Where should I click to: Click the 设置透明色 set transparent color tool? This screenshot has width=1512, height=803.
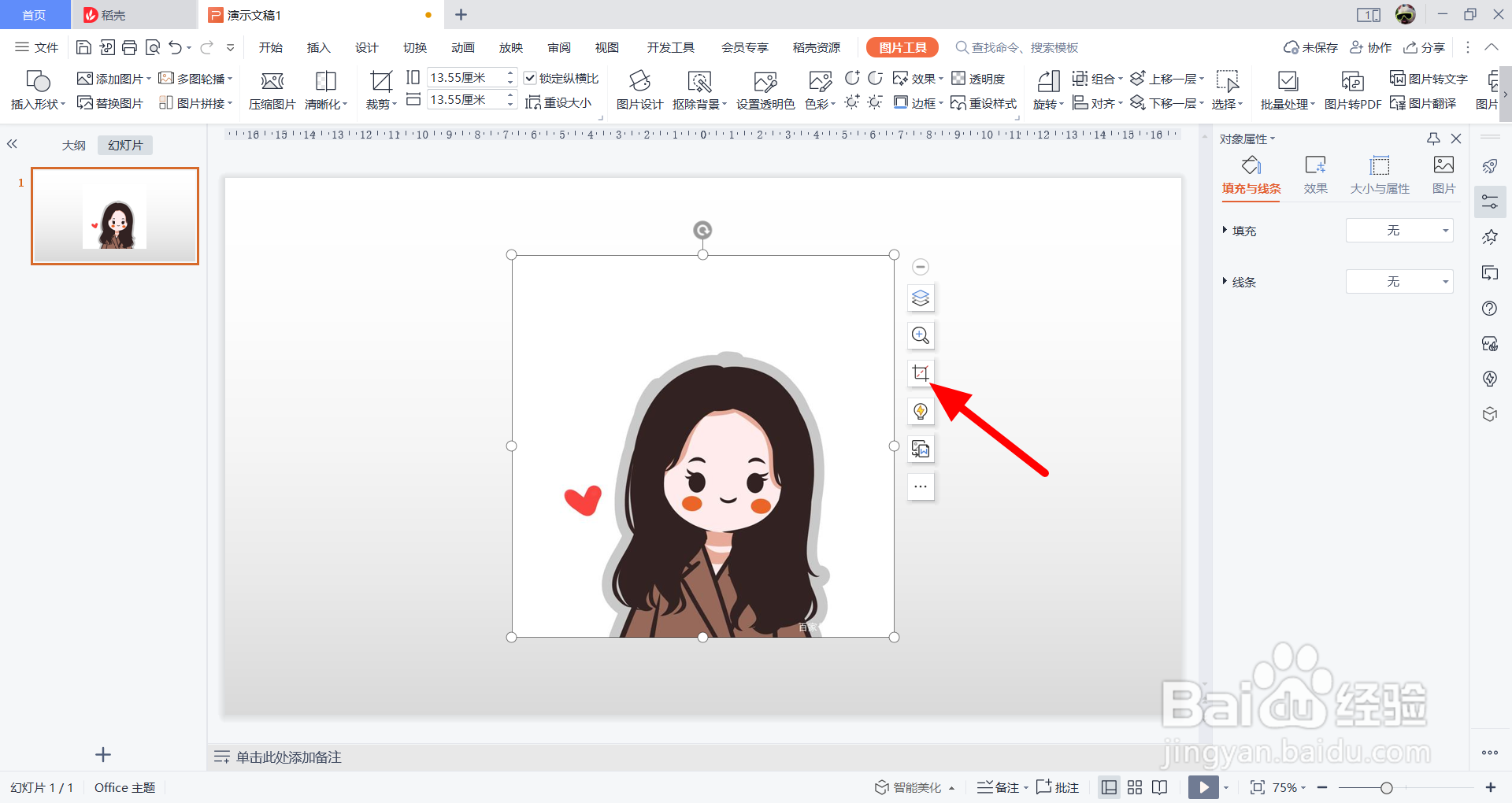[765, 91]
